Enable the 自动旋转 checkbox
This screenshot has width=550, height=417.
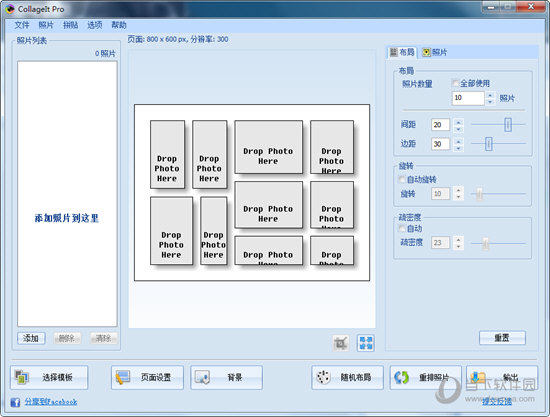[402, 180]
